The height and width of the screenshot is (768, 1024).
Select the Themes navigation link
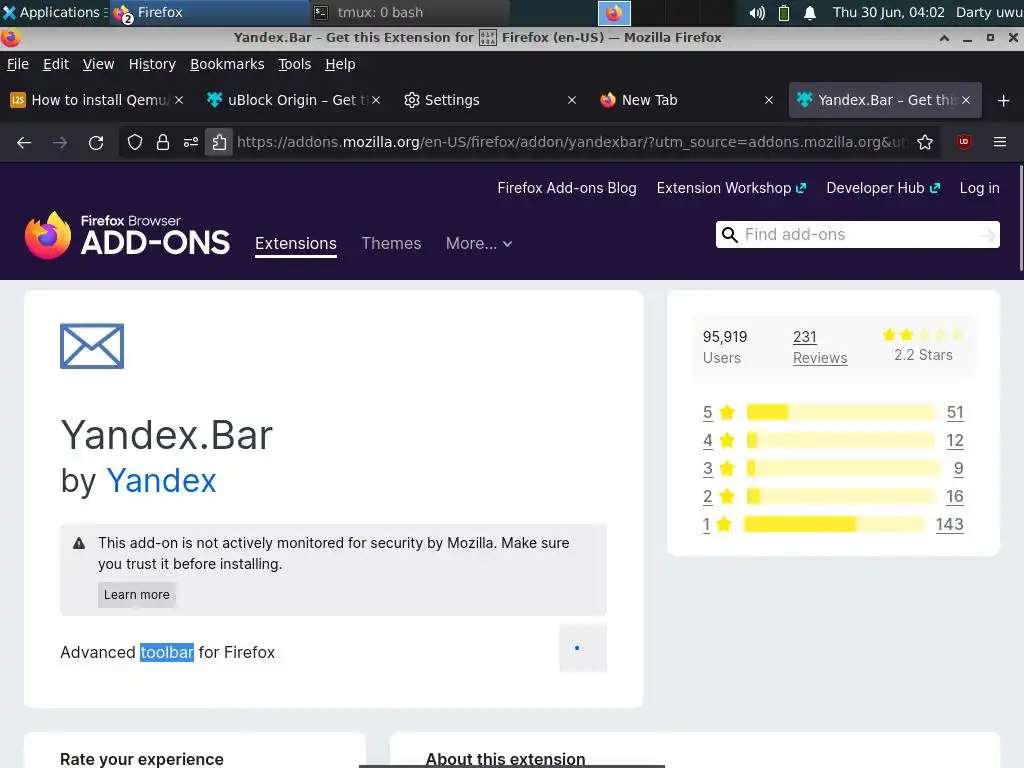(391, 244)
